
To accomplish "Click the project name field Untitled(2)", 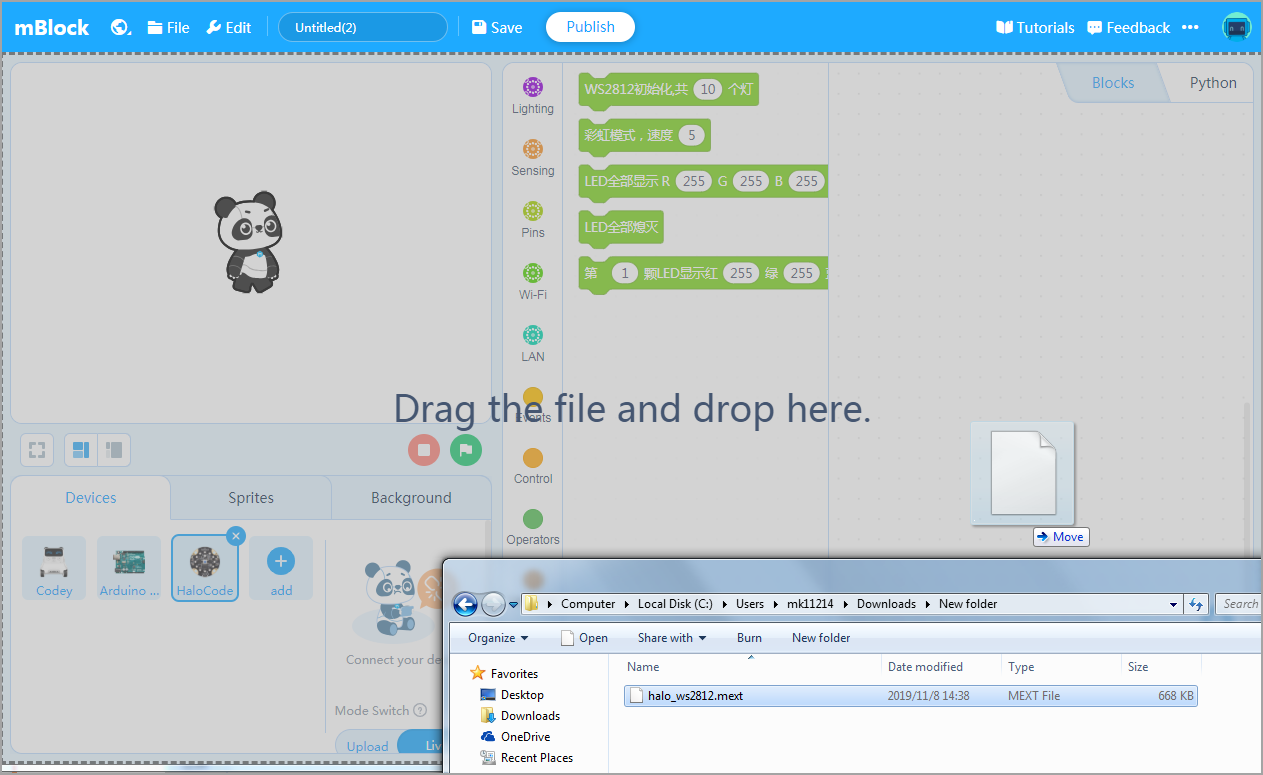I will pyautogui.click(x=362, y=27).
